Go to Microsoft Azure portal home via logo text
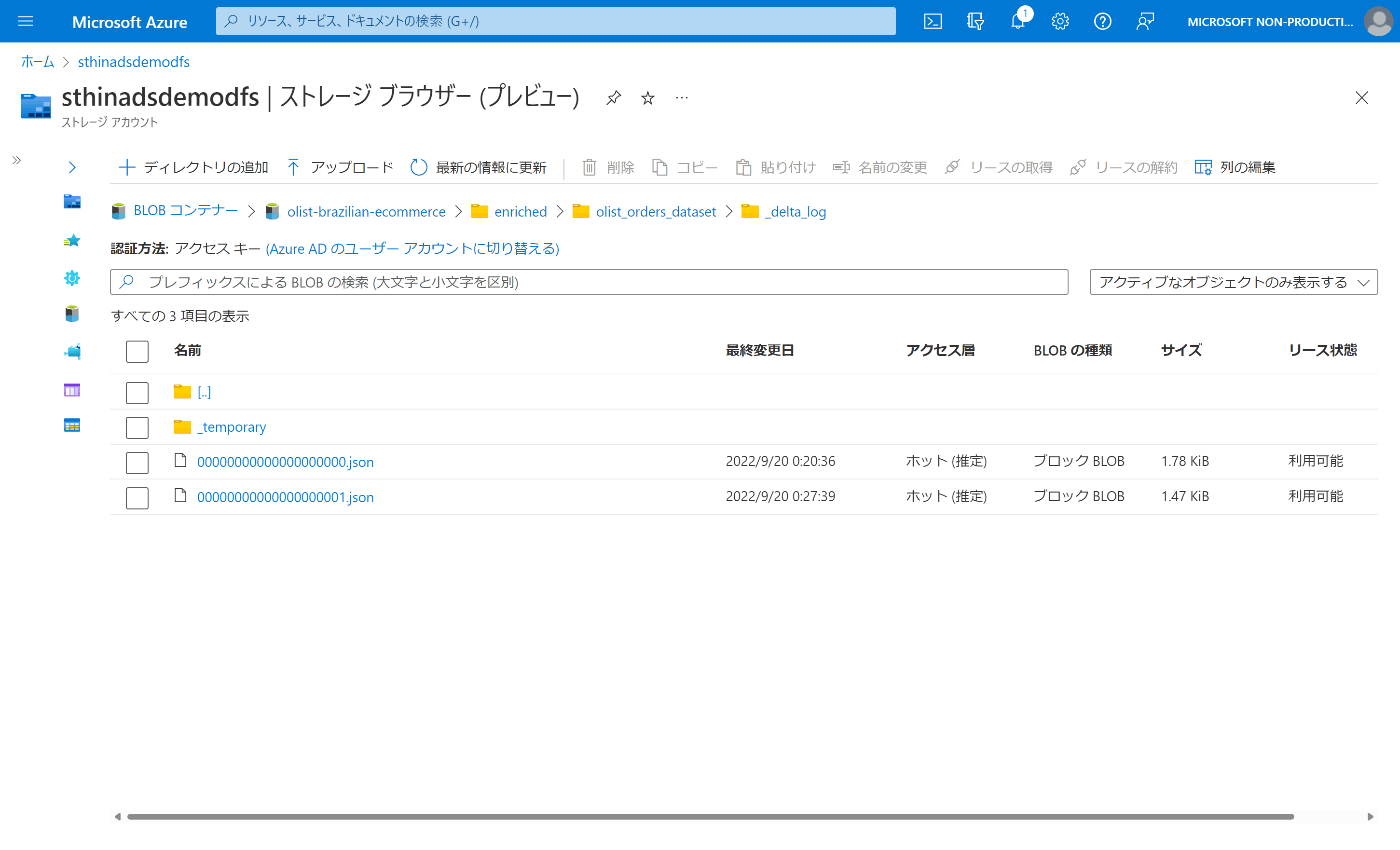This screenshot has height=850, width=1400. tap(130, 21)
